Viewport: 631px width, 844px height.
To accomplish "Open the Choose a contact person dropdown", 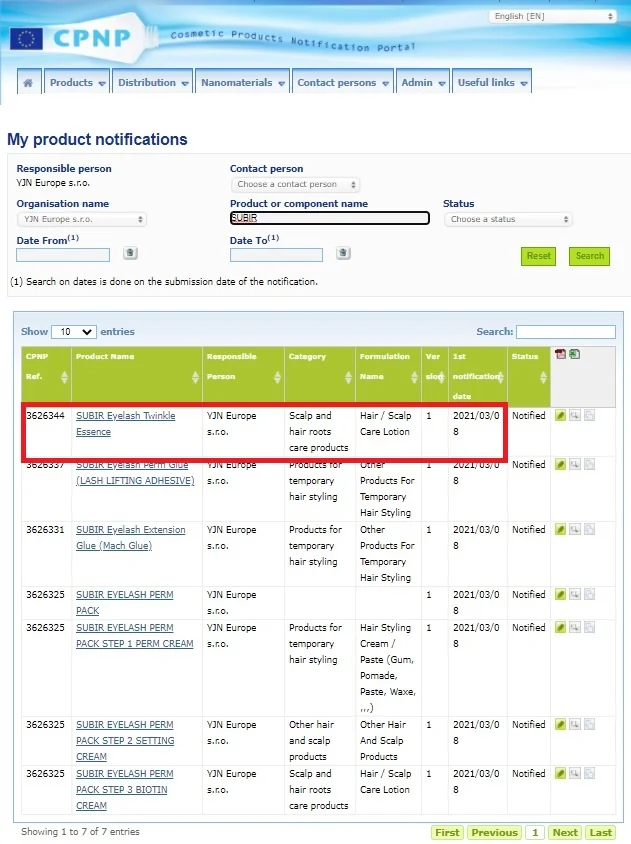I will click(296, 185).
